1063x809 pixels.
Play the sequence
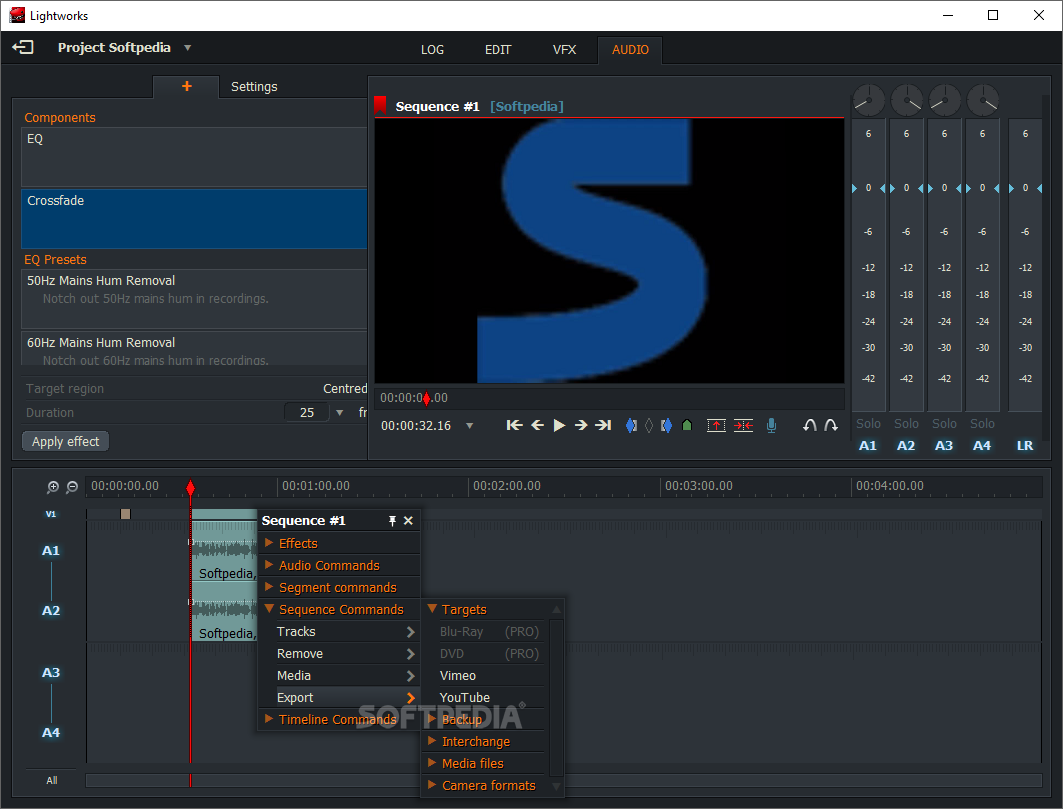tap(559, 425)
